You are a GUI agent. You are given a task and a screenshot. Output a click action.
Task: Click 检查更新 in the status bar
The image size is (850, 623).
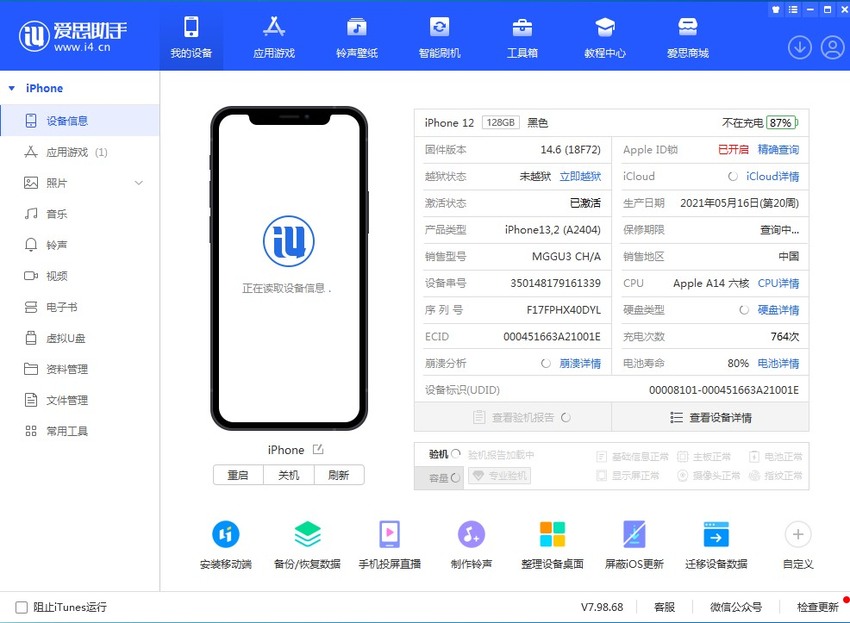click(817, 607)
